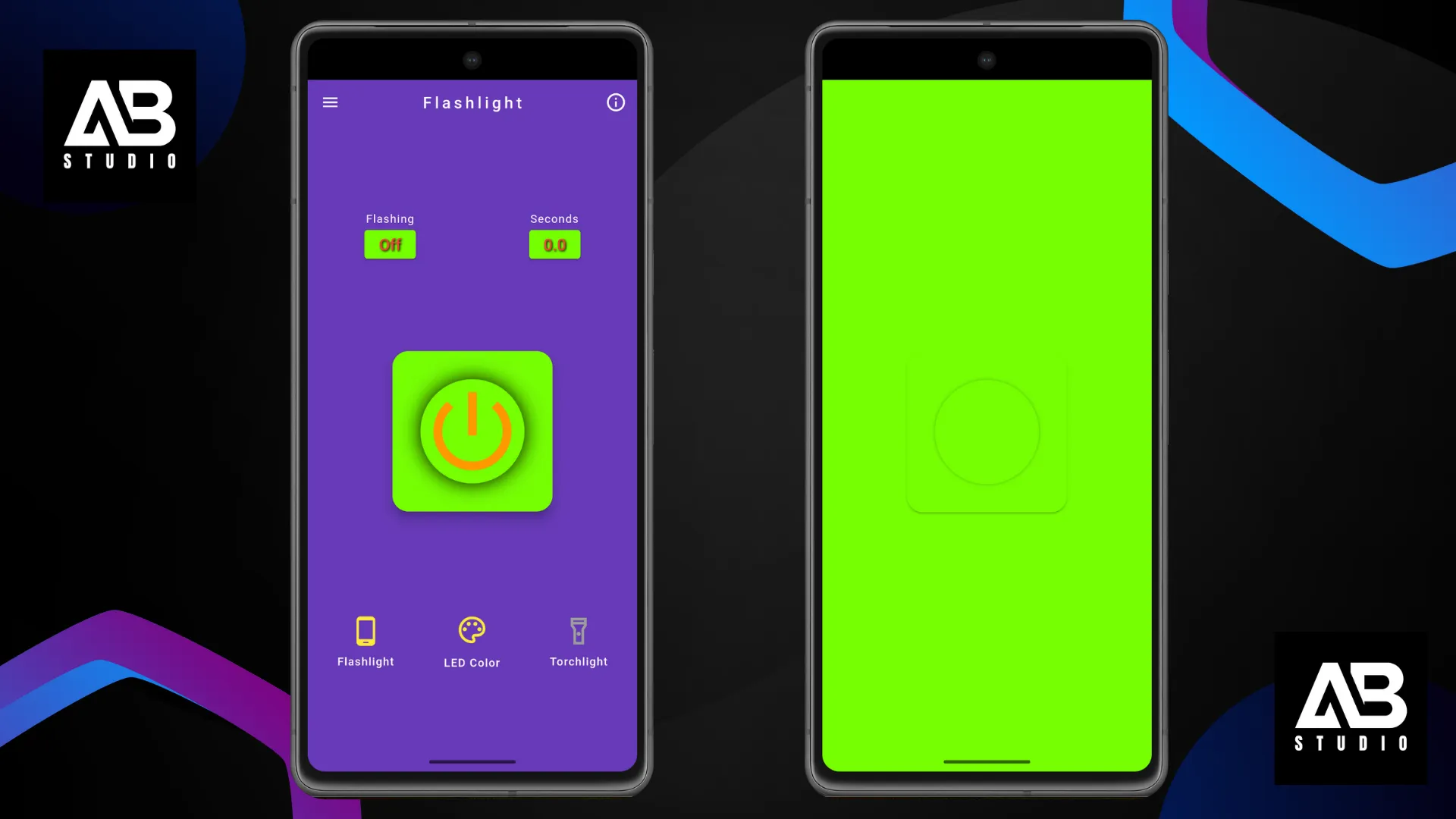Select the LED Color palette icon
1456x819 pixels.
472,631
